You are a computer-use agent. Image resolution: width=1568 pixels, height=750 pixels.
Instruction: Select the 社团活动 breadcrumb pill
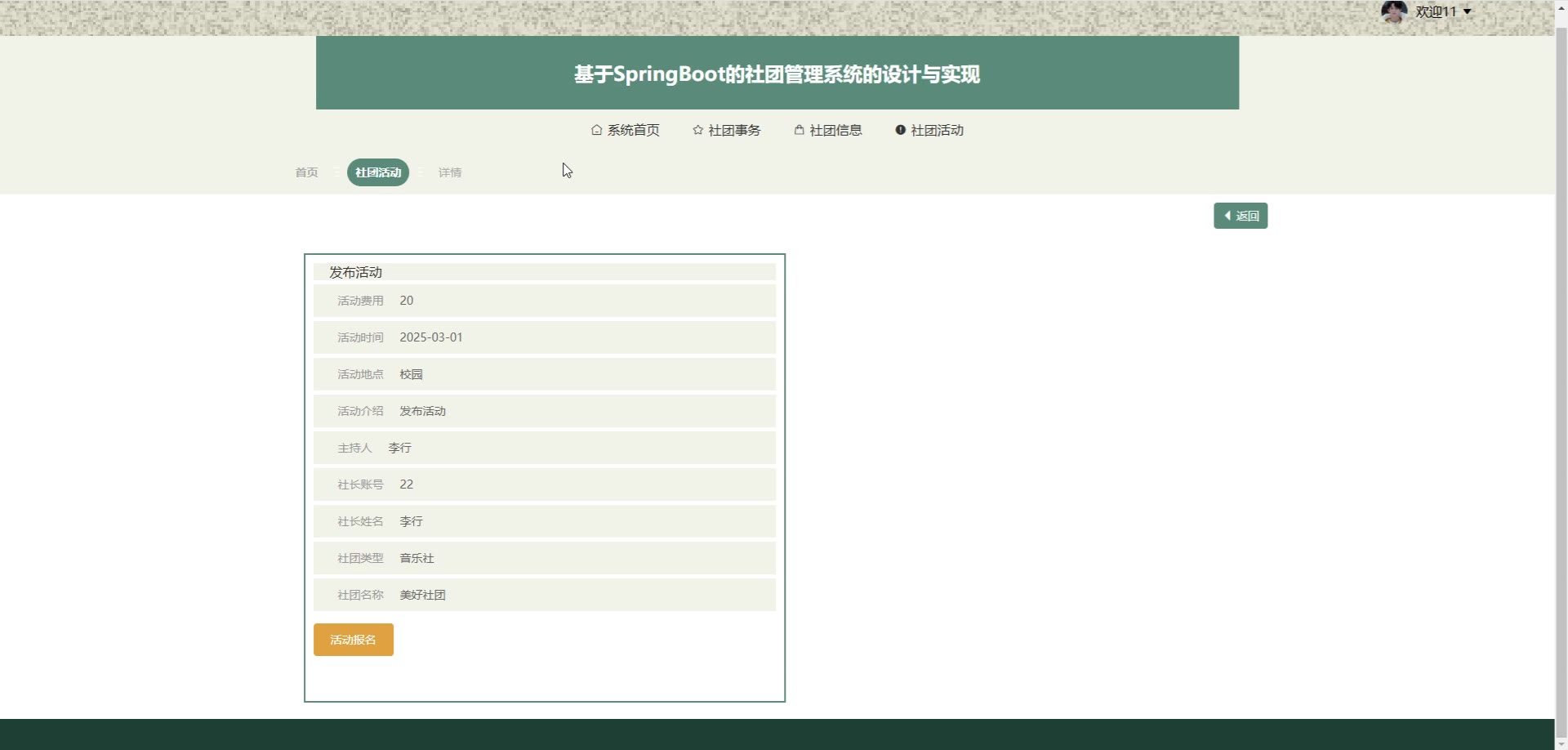coord(378,172)
